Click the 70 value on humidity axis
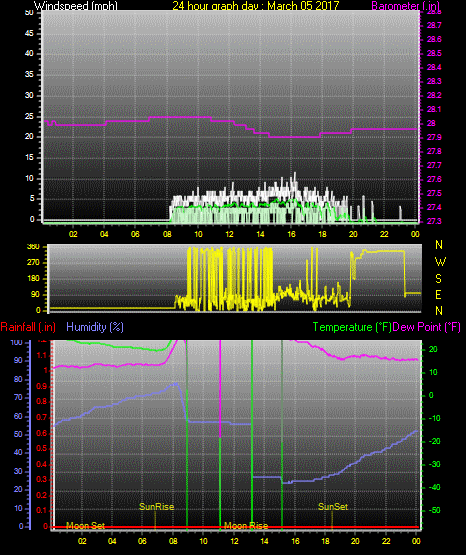 coord(18,397)
